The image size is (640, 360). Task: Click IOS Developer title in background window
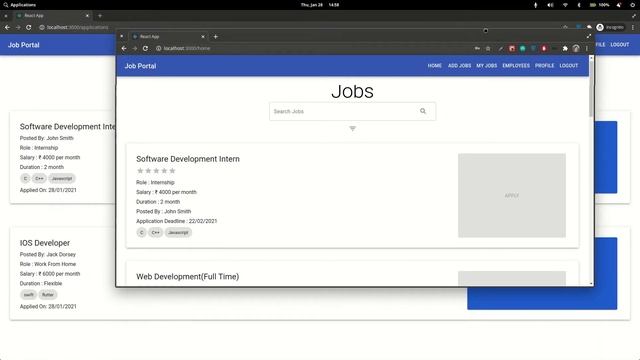[45, 243]
